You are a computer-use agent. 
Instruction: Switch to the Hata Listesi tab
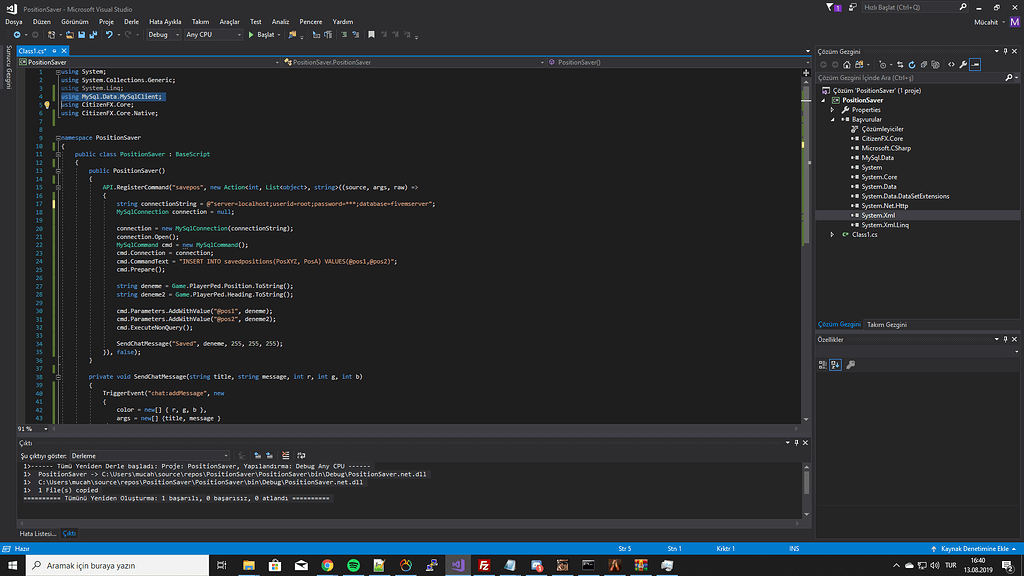point(39,533)
